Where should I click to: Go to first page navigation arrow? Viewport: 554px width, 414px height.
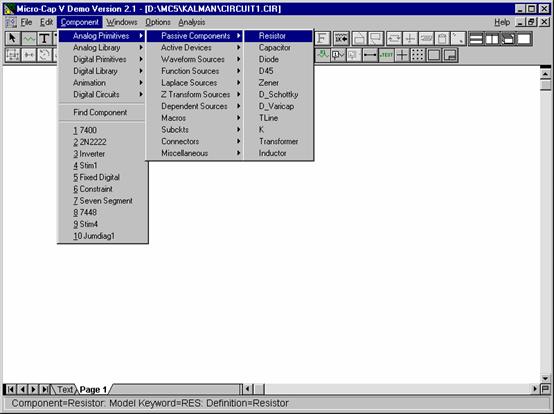pyautogui.click(x=10, y=389)
